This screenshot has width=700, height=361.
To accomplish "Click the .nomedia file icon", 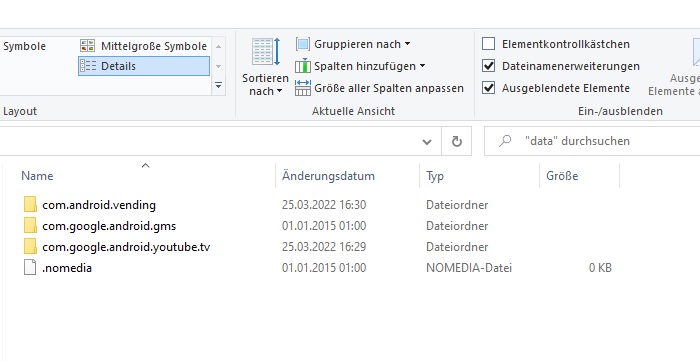I will tap(30, 268).
